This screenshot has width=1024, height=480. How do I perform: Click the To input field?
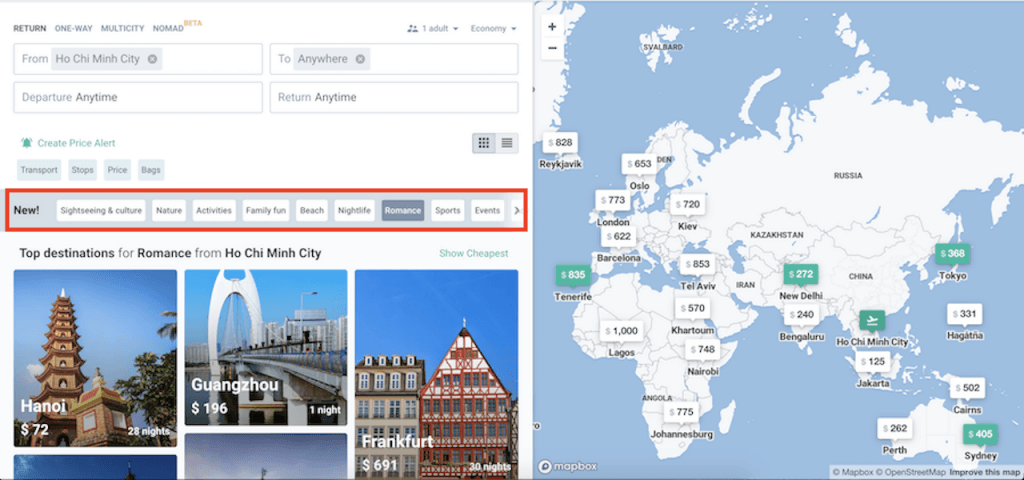(394, 59)
